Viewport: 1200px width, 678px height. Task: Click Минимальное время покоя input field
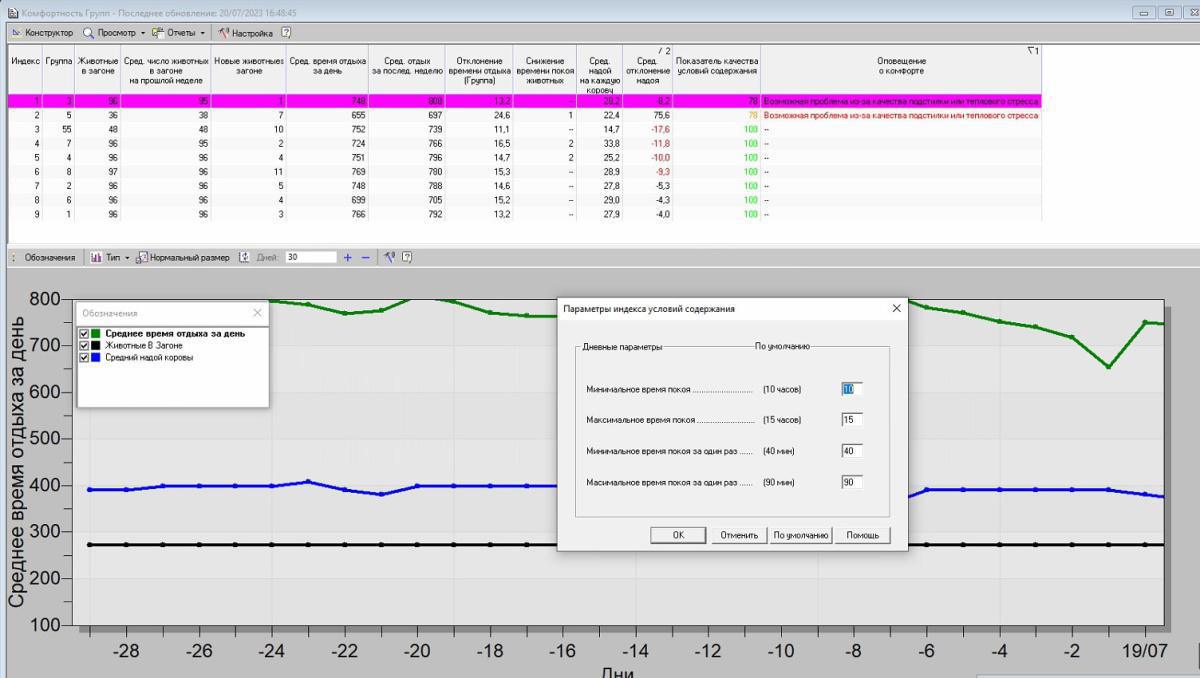852,389
